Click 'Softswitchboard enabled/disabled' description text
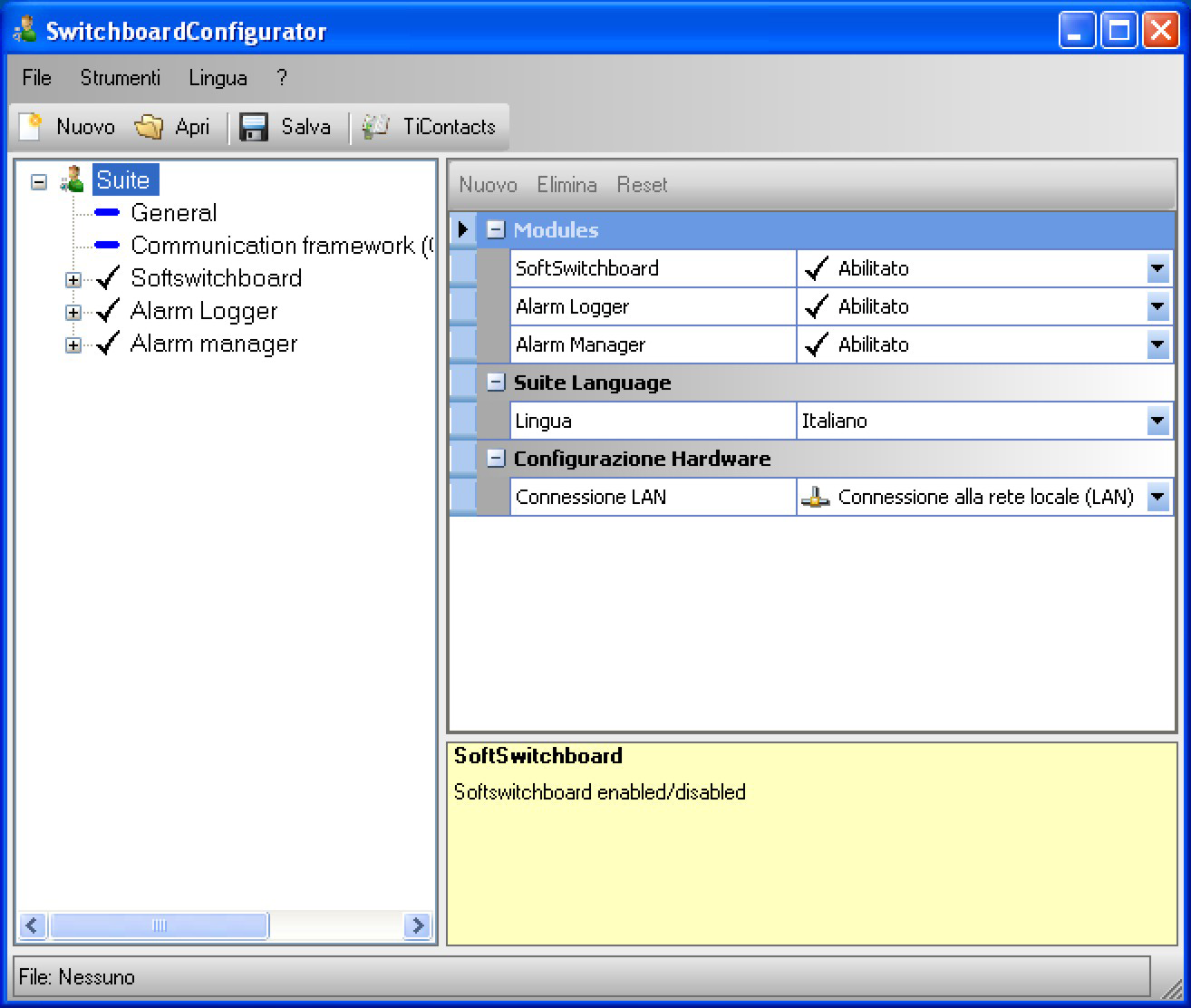 point(599,792)
